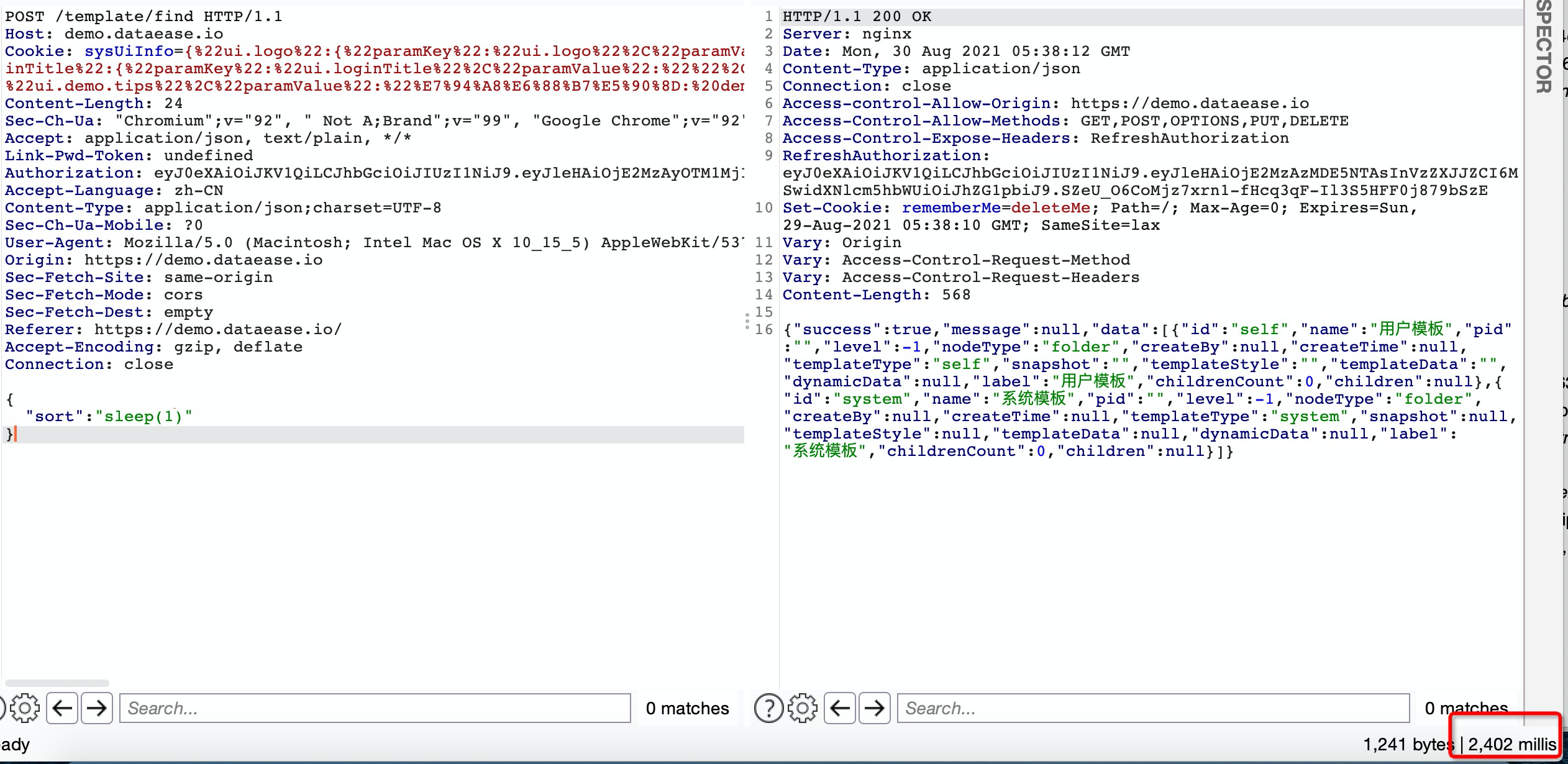The image size is (1568, 764).
Task: Jump to previous search match in the response
Action: click(841, 707)
